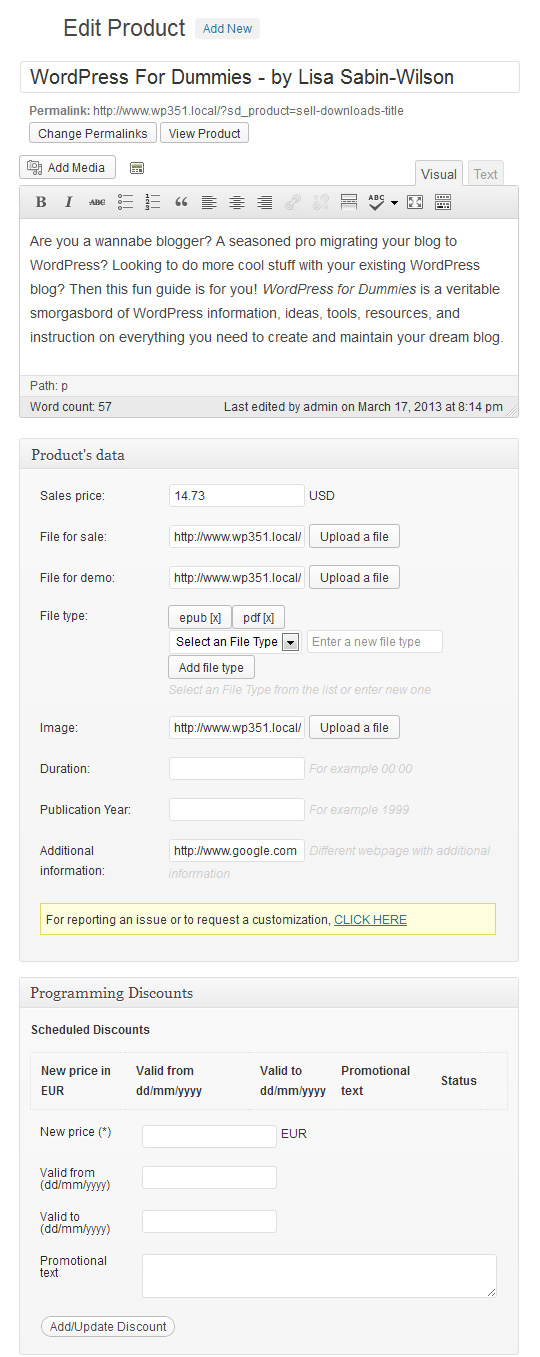The height and width of the screenshot is (1357, 540).
Task: Click the File for demo URL field
Action: coord(237,577)
